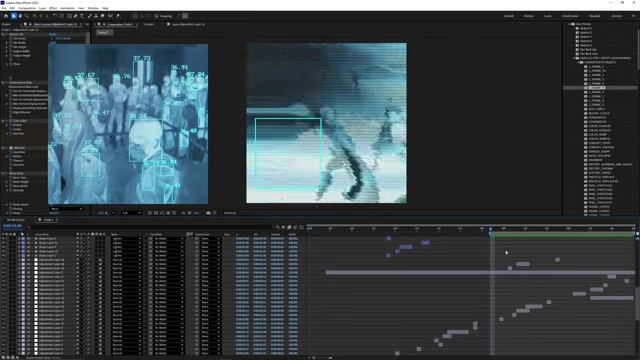Viewport: 640px width, 360px height.
Task: Select the BLOODY_GLITCH preset
Action: coord(599,113)
